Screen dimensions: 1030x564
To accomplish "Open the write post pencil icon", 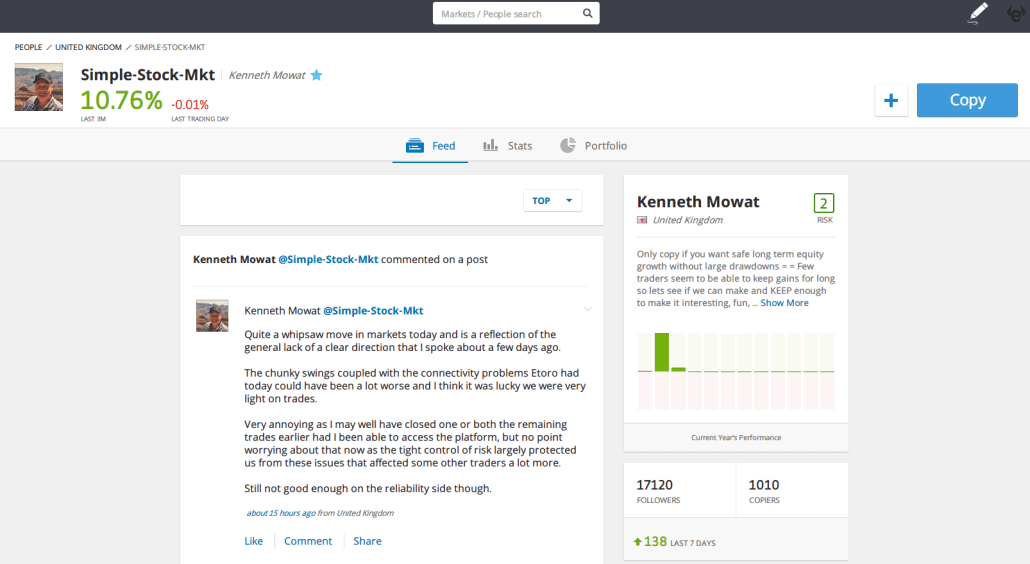I will coord(977,13).
